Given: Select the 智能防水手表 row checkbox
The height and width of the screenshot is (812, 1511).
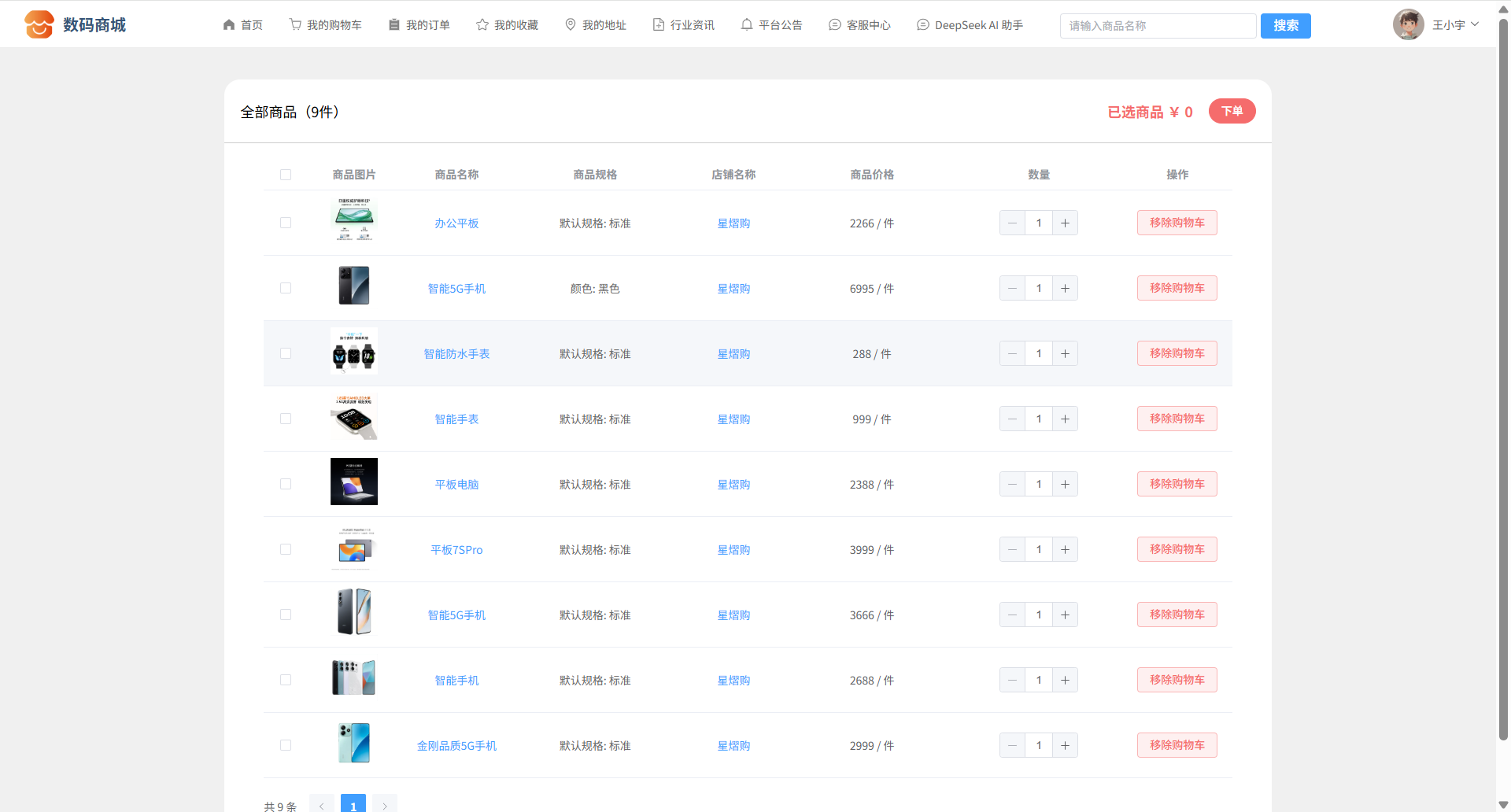Looking at the screenshot, I should (286, 354).
